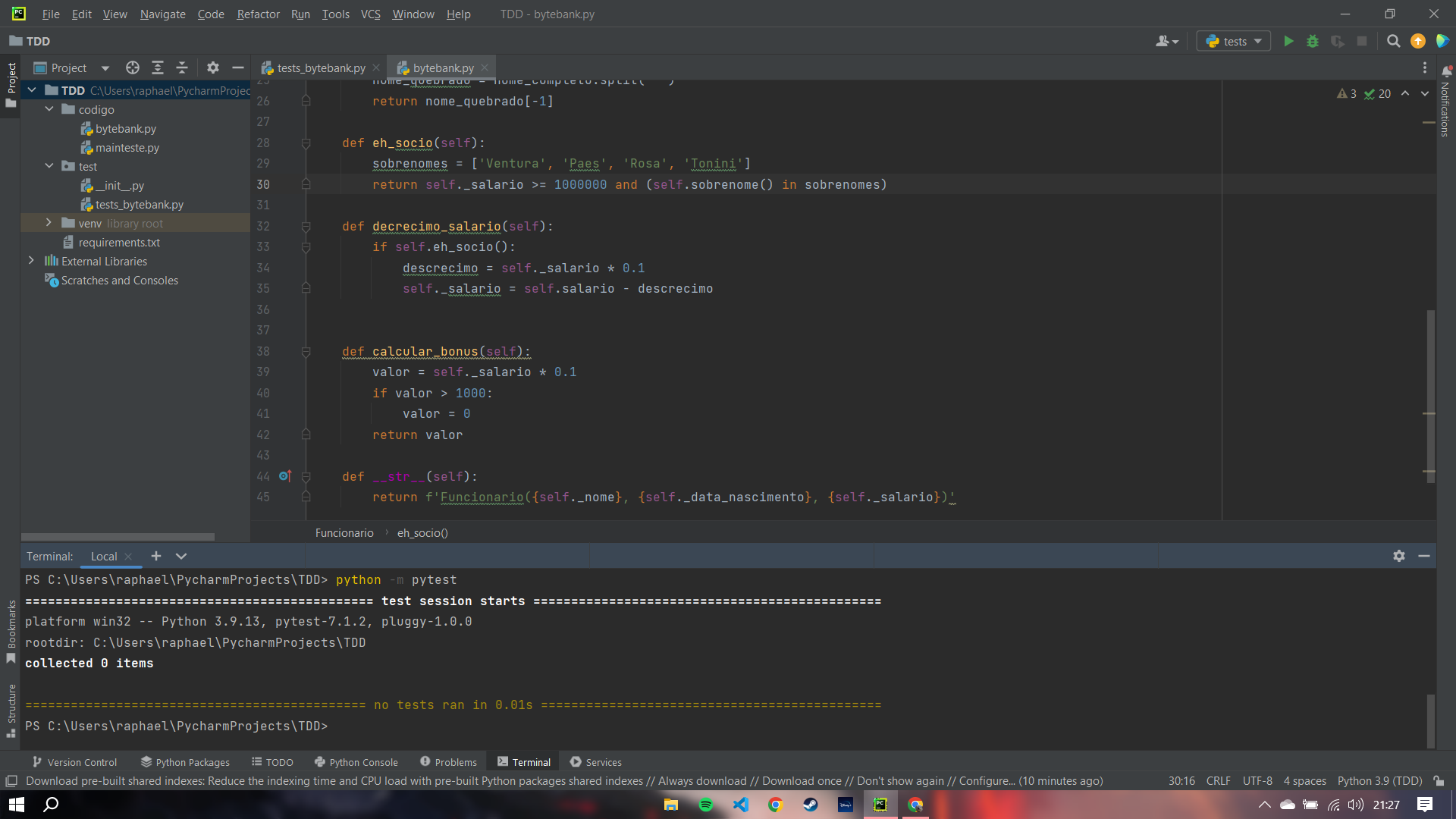The height and width of the screenshot is (819, 1456).
Task: Toggle read-only lock in status bar
Action: [x=1439, y=781]
